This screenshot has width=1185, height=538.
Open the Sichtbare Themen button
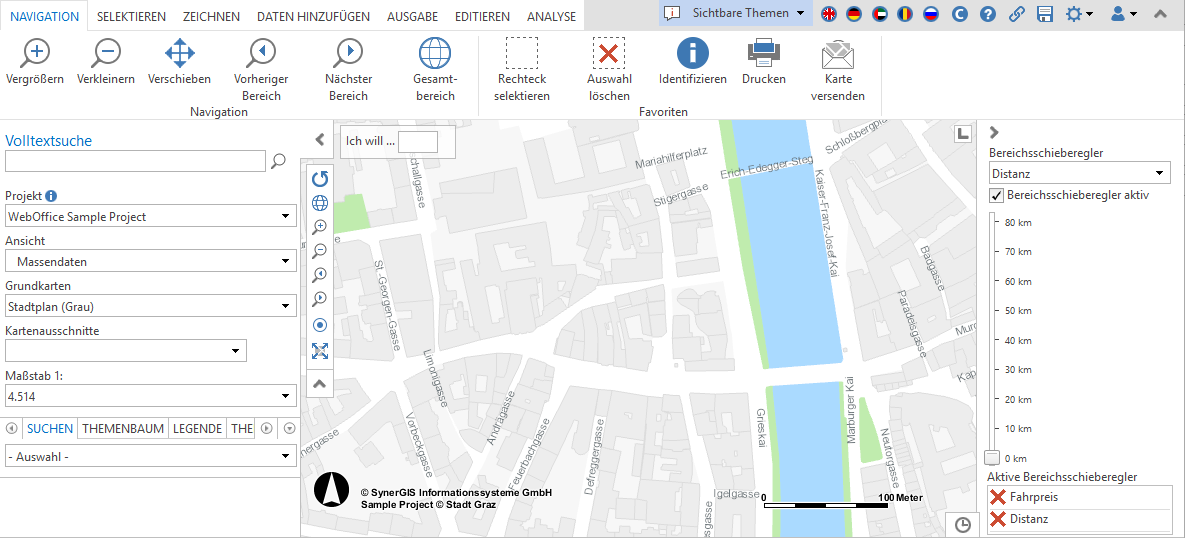point(736,13)
